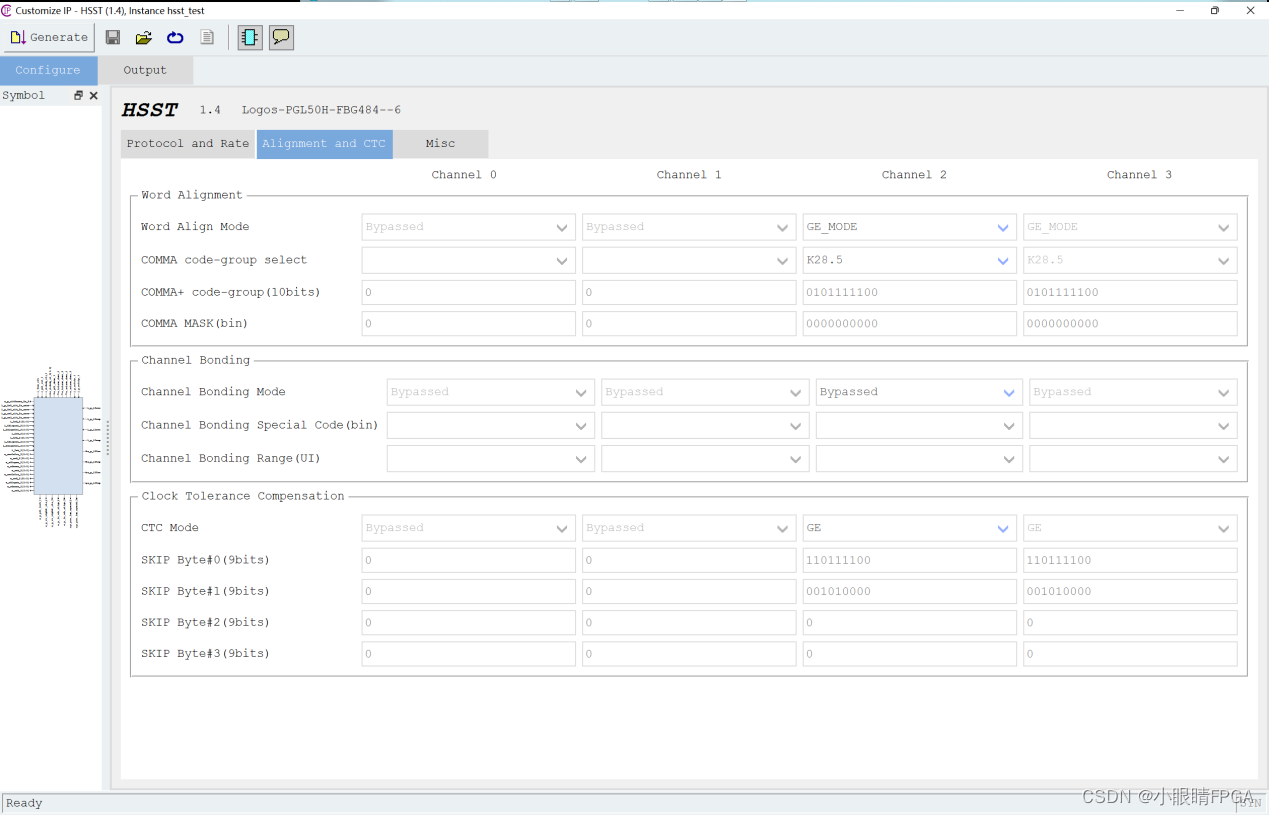Click Channel 1 SKIP Byte#0 field
This screenshot has height=815, width=1269.
coord(689,560)
